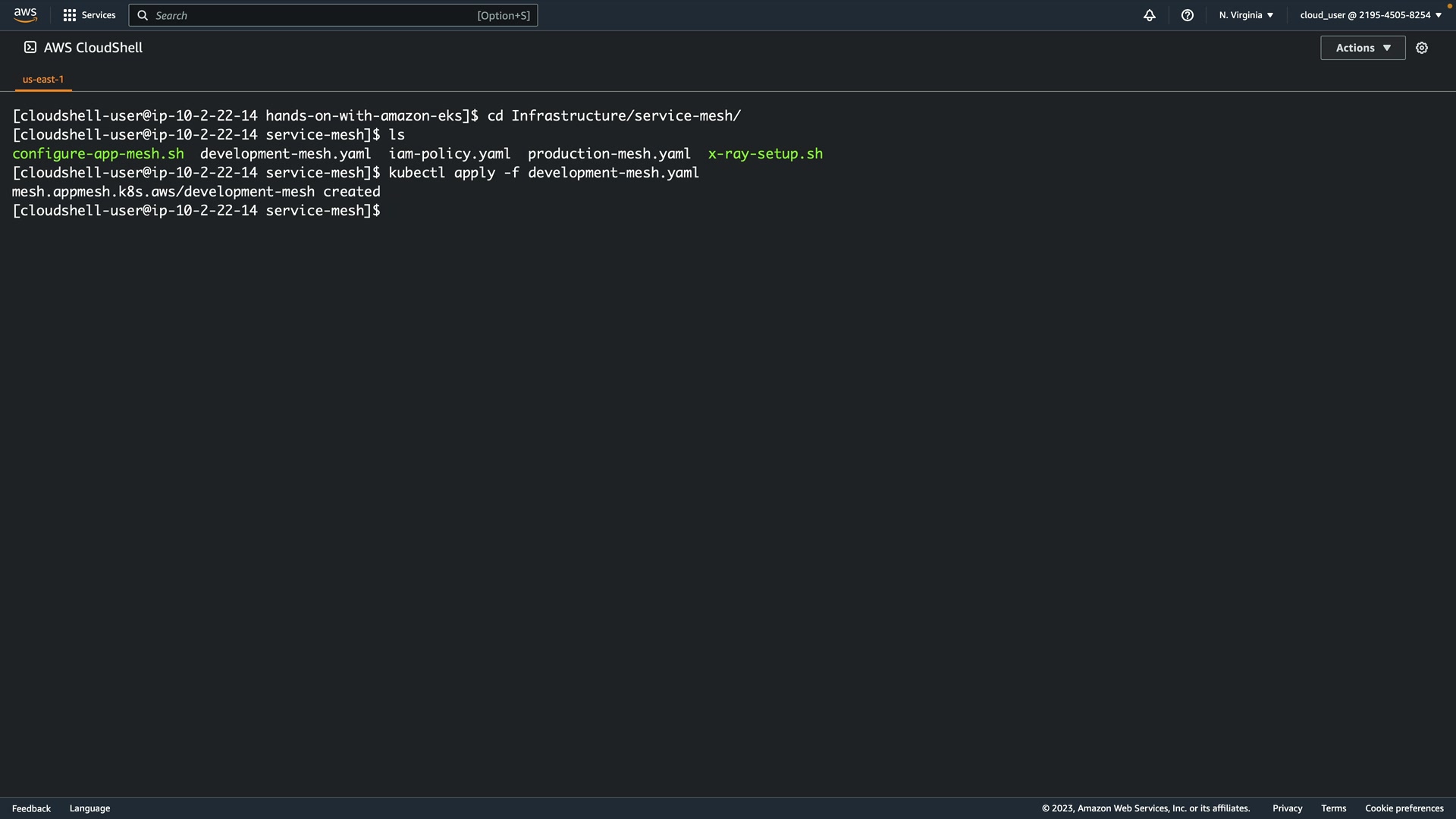Viewport: 1456px width, 819px height.
Task: Open the Feedback link in footer
Action: click(31, 808)
